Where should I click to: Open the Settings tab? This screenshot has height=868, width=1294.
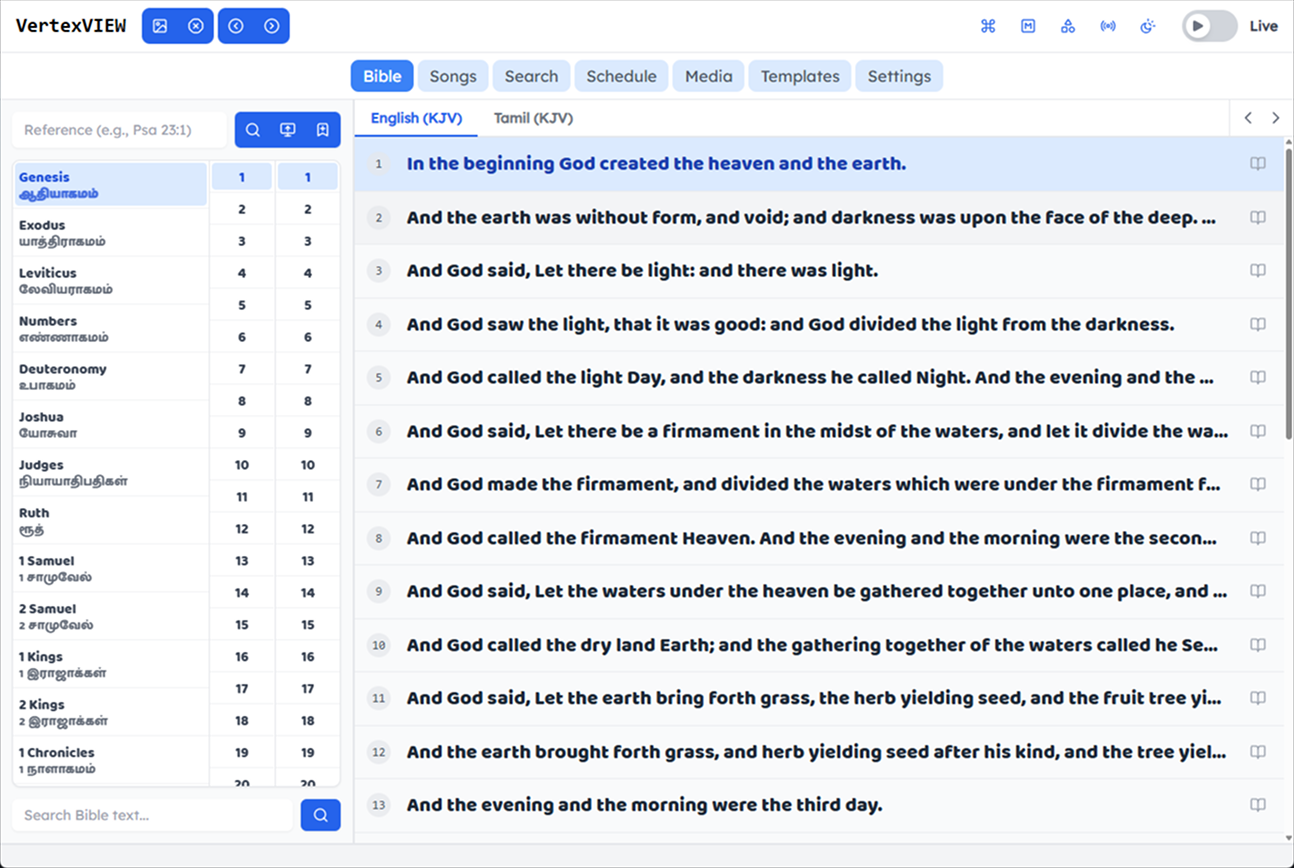pyautogui.click(x=899, y=76)
